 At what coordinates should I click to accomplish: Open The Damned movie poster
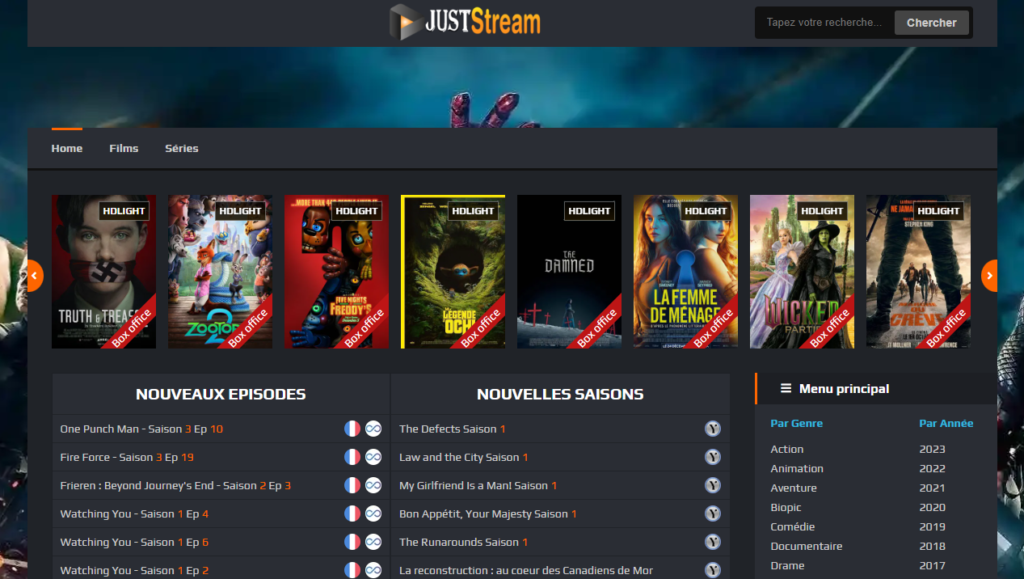[569, 271]
